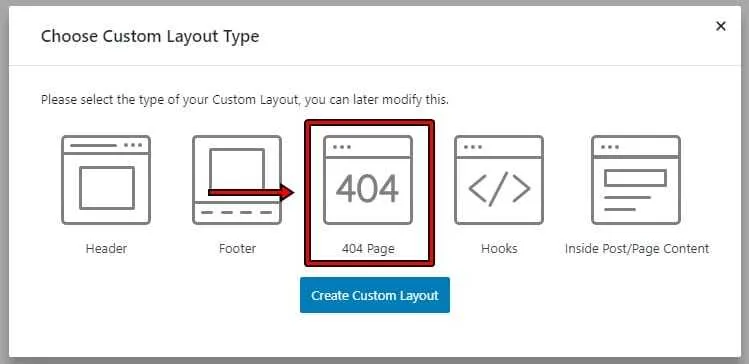
Task: Click the 'Inside Post/Page Content' label
Action: (x=637, y=249)
